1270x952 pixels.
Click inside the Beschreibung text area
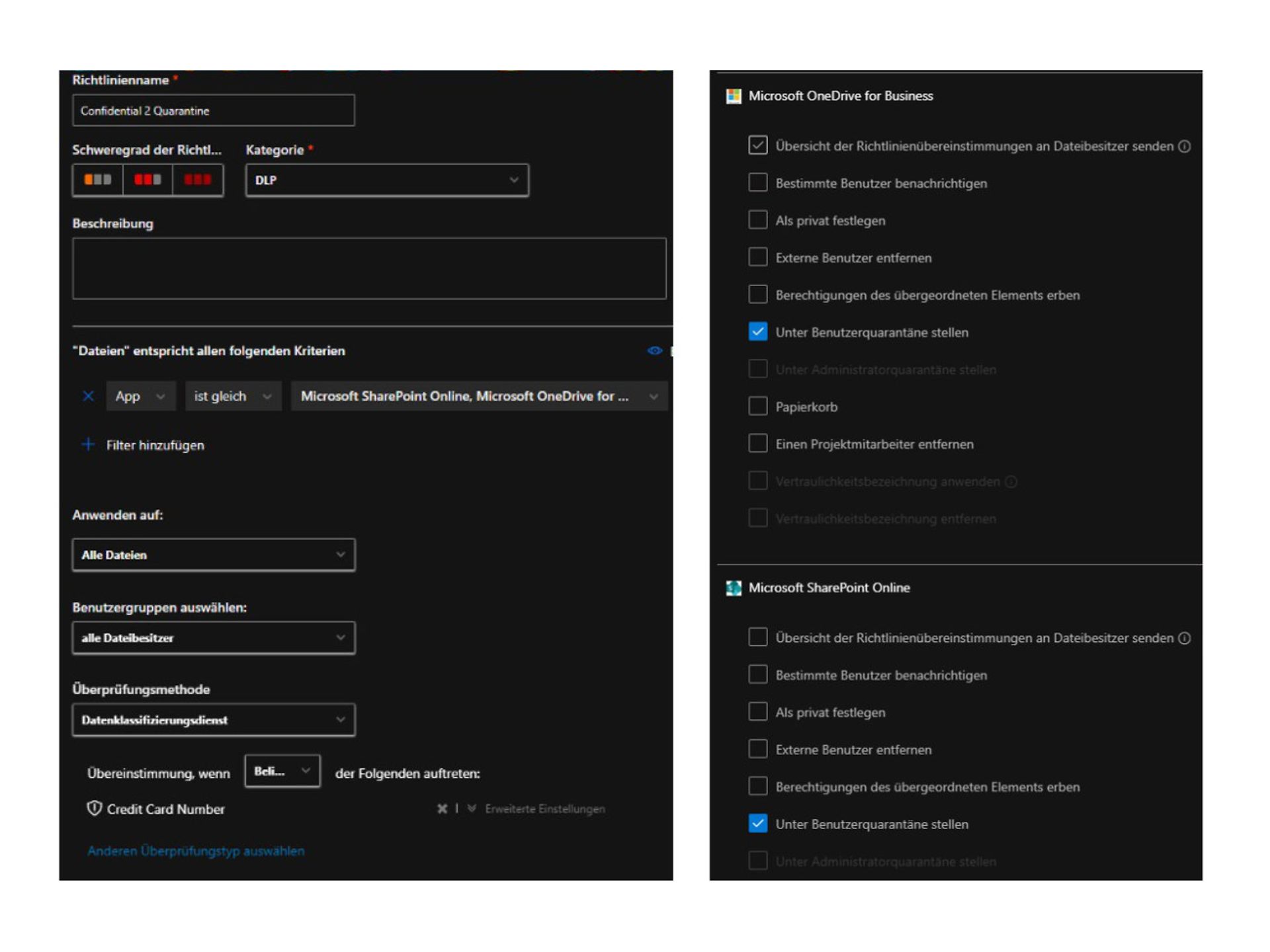coord(369,268)
